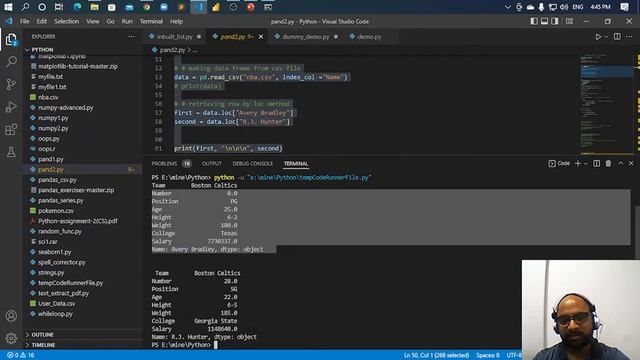Open the Search view in the activity bar

11,62
